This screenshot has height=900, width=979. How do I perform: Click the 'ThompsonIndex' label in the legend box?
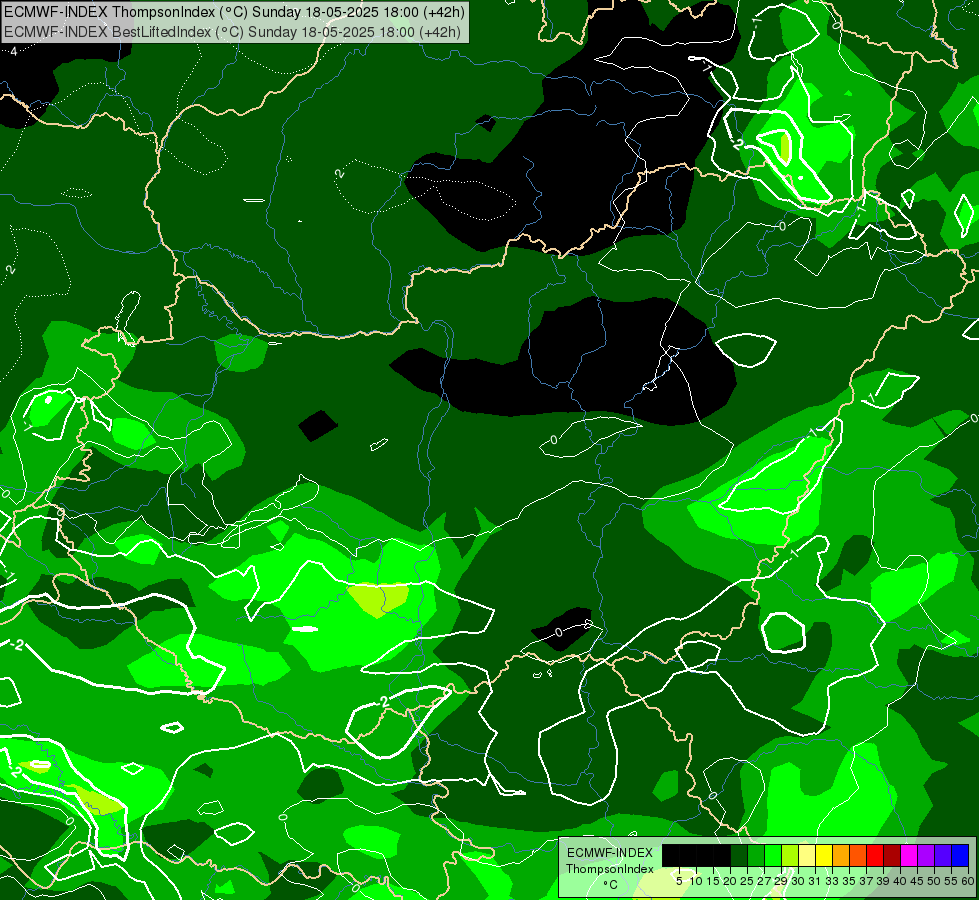click(x=609, y=869)
